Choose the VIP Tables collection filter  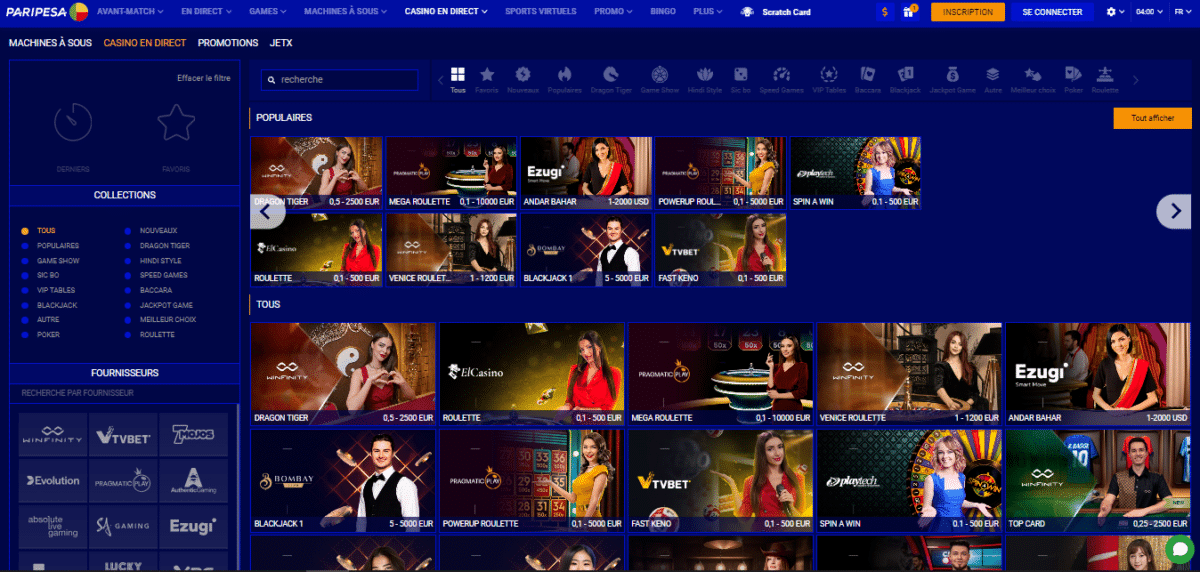(x=57, y=290)
